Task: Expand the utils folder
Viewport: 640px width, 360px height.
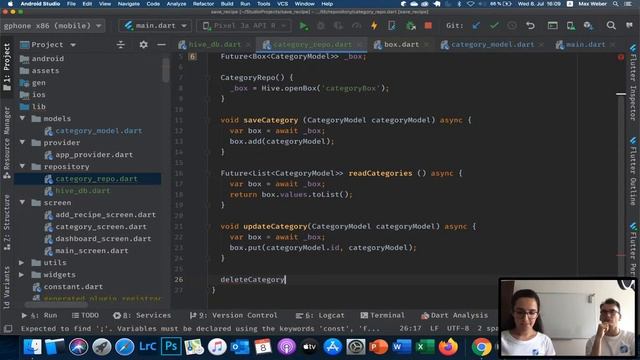Action: pos(22,262)
